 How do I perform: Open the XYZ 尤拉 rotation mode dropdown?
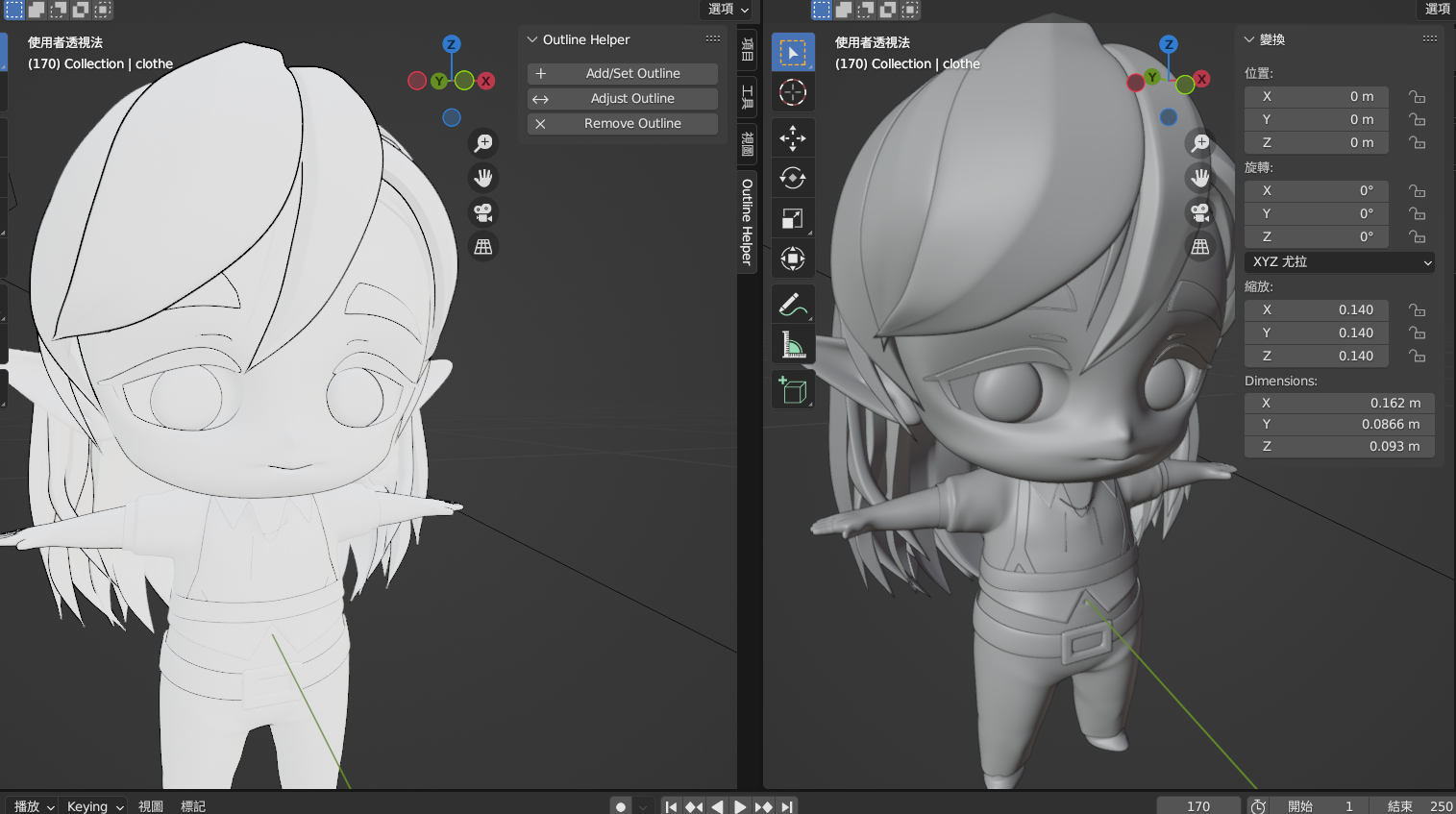click(x=1340, y=262)
